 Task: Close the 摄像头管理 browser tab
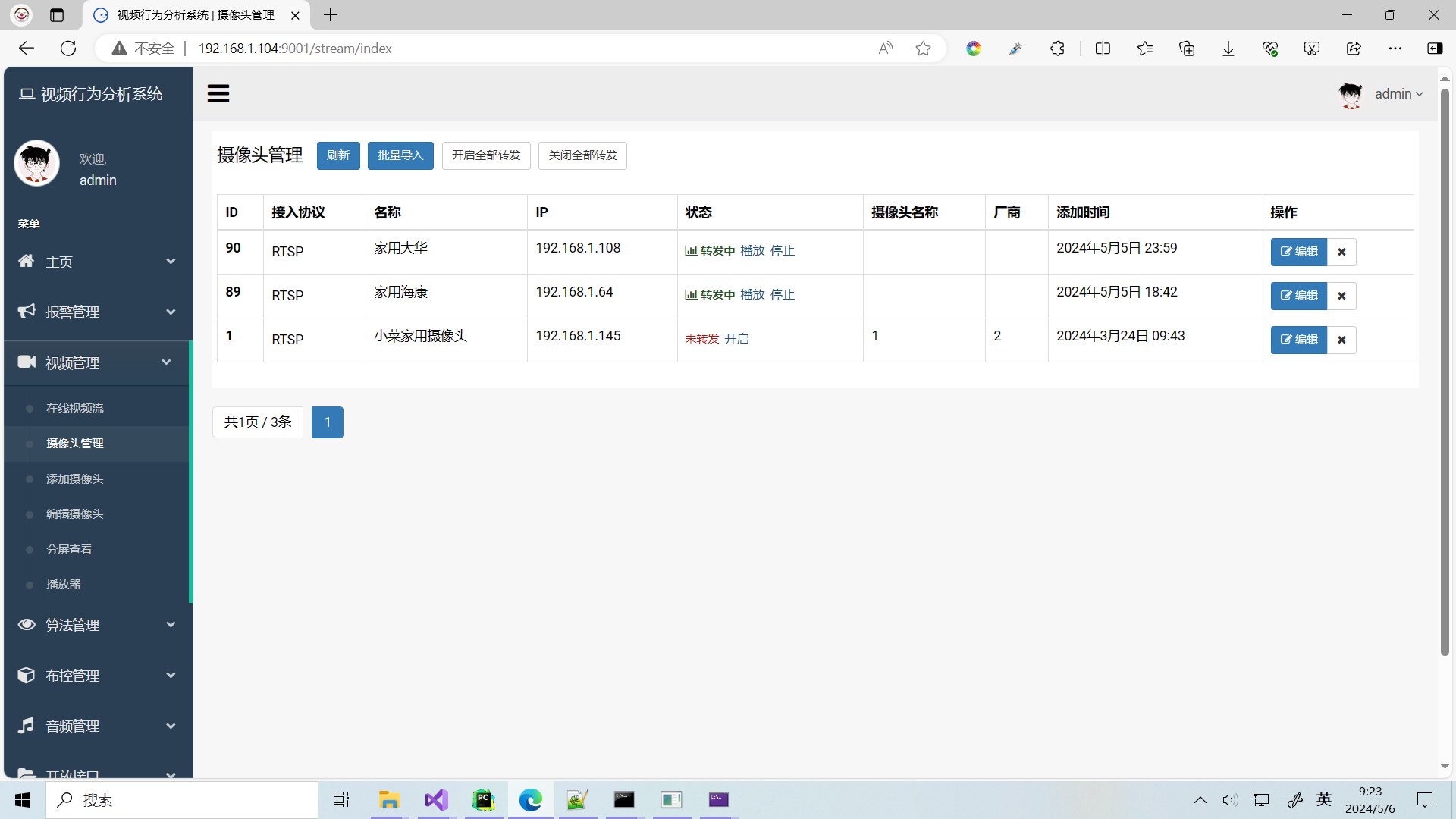tap(296, 15)
